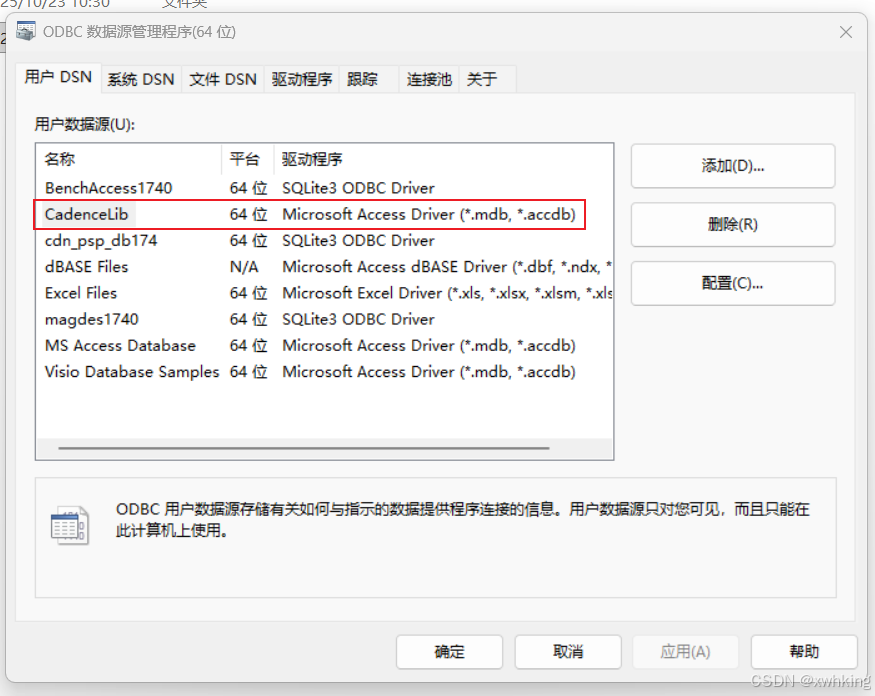This screenshot has height=696, width=875.
Task: Click the Microsoft Excel Driver cell
Action: click(x=447, y=293)
